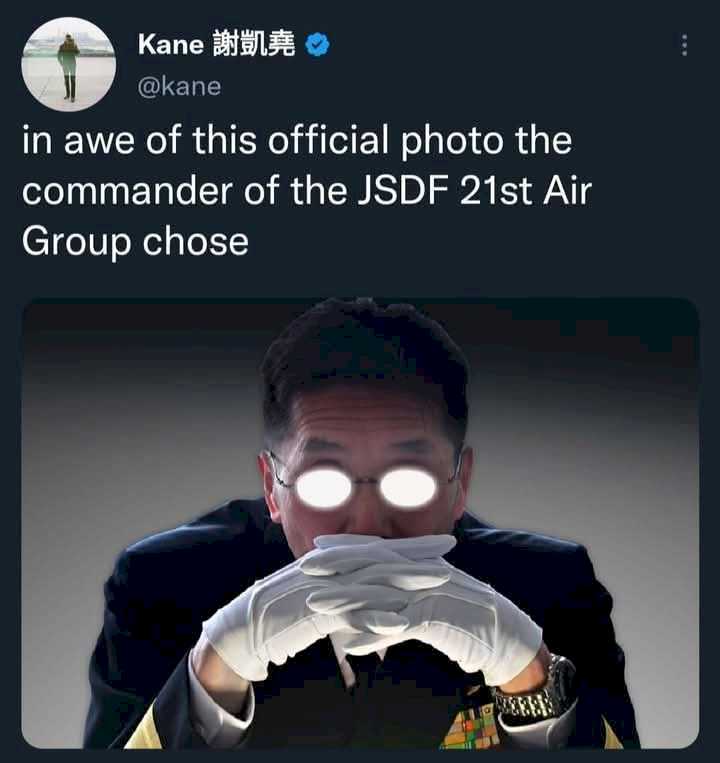
Task: Click the blue verified checkmark badge
Action: [317, 45]
